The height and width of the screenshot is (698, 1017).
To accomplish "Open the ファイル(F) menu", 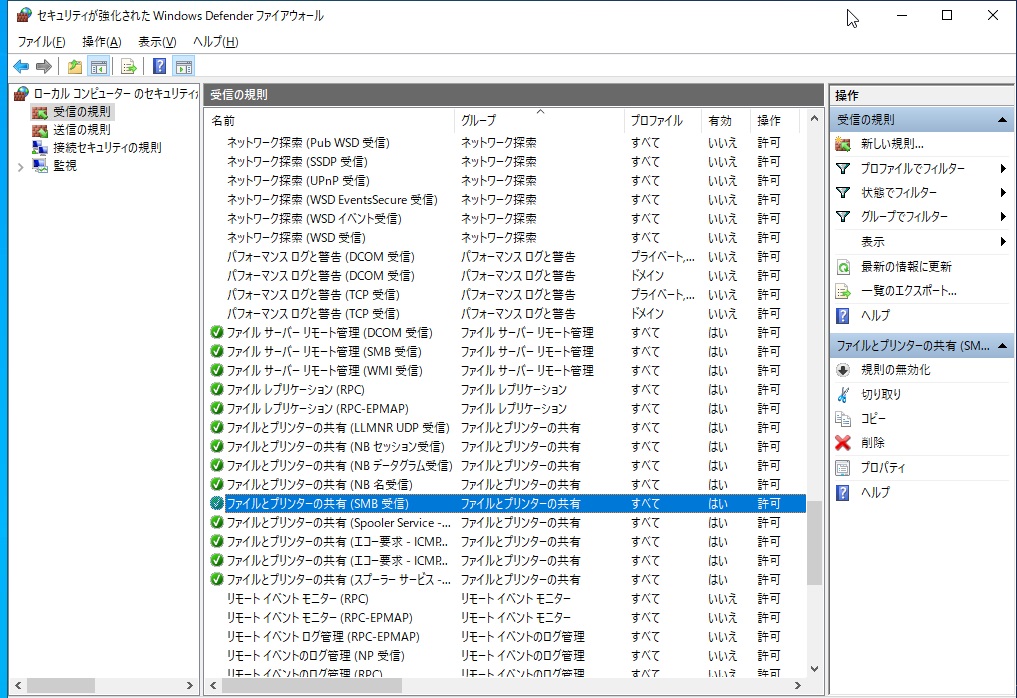I will (42, 42).
